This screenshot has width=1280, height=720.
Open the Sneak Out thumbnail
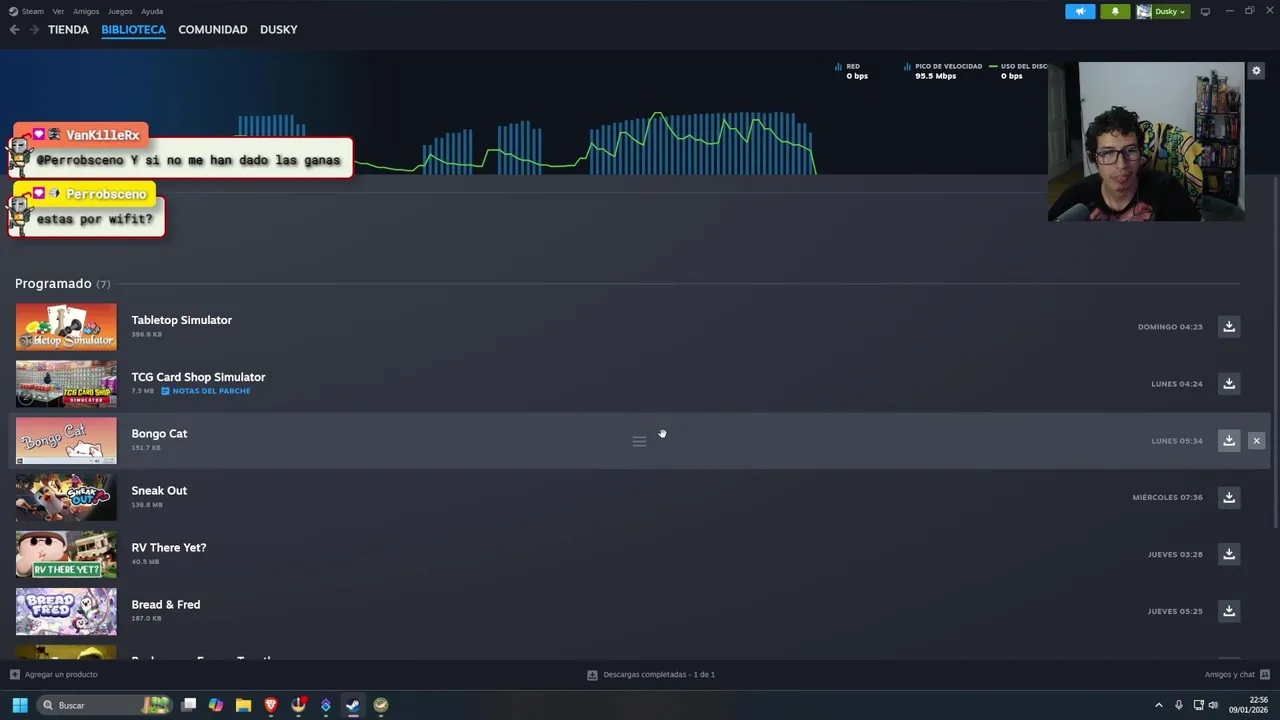pyautogui.click(x=66, y=497)
